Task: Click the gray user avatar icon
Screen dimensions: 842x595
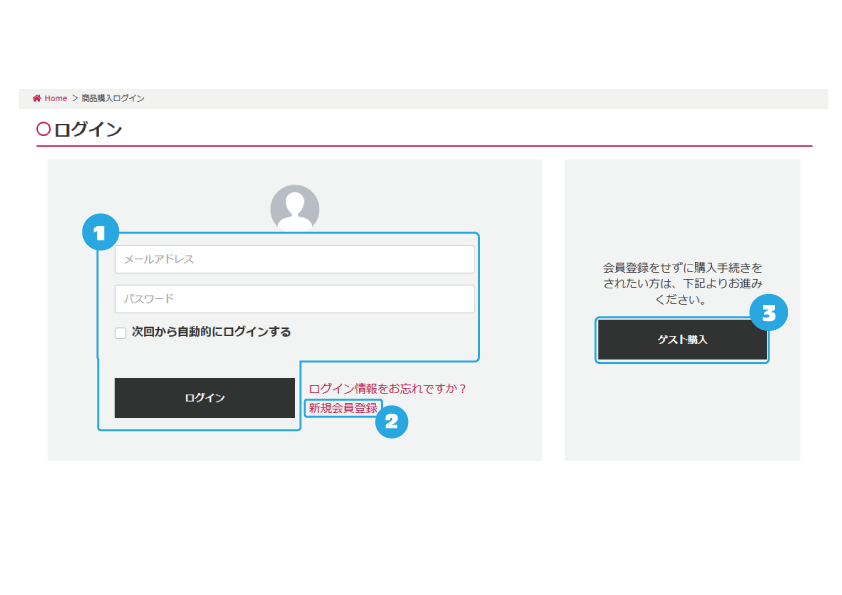Action: pos(294,208)
